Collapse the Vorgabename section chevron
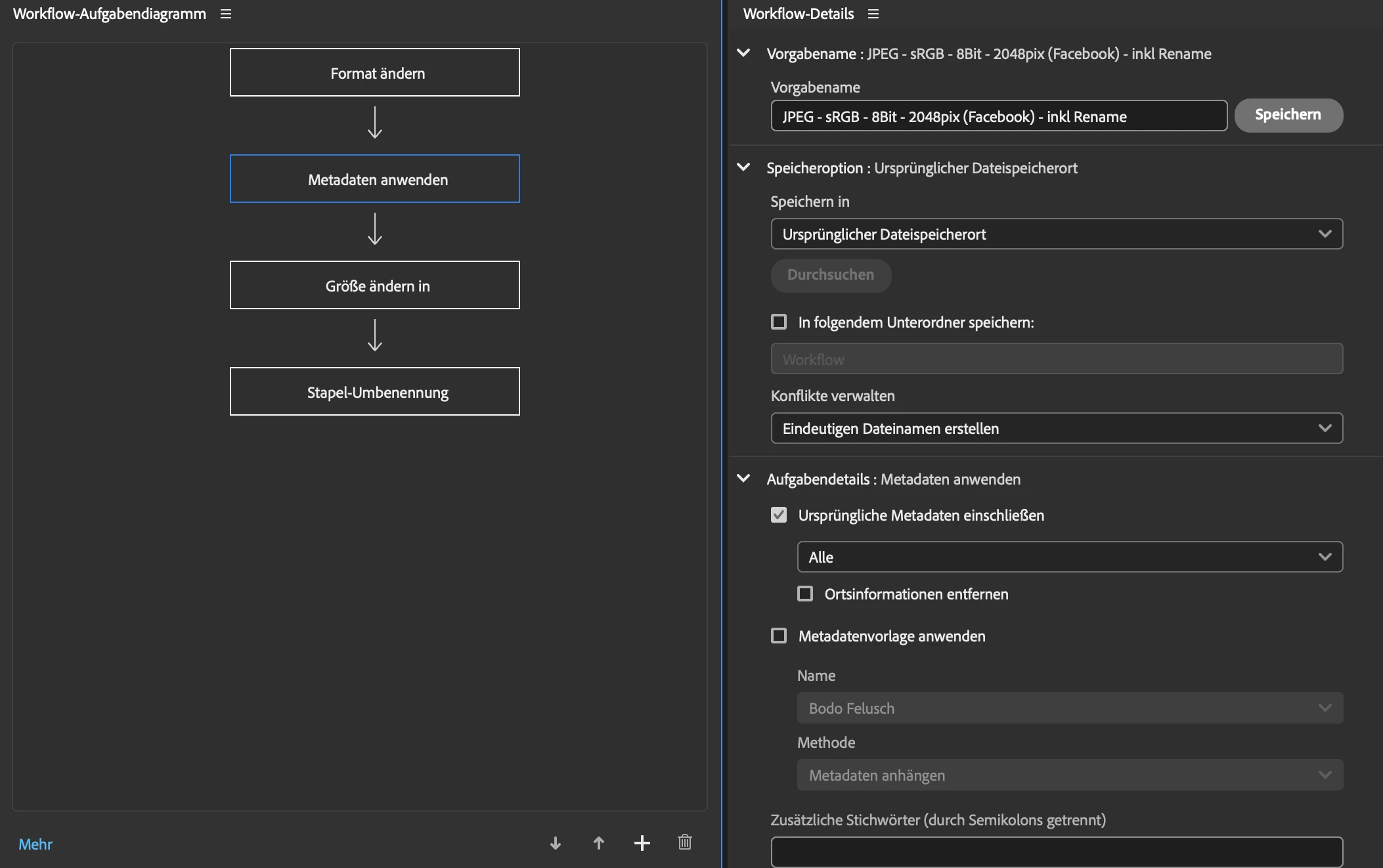The image size is (1383, 868). point(743,53)
